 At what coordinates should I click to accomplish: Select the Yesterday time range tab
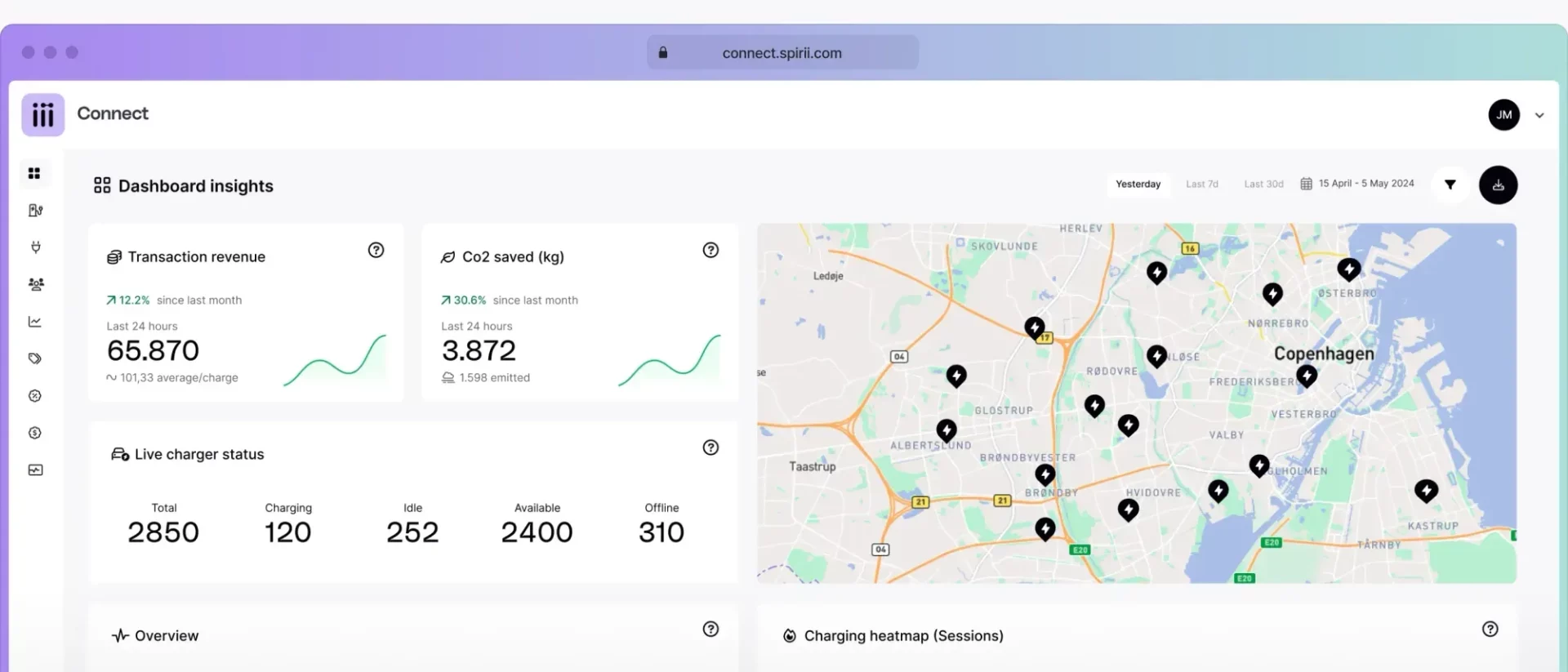1138,184
